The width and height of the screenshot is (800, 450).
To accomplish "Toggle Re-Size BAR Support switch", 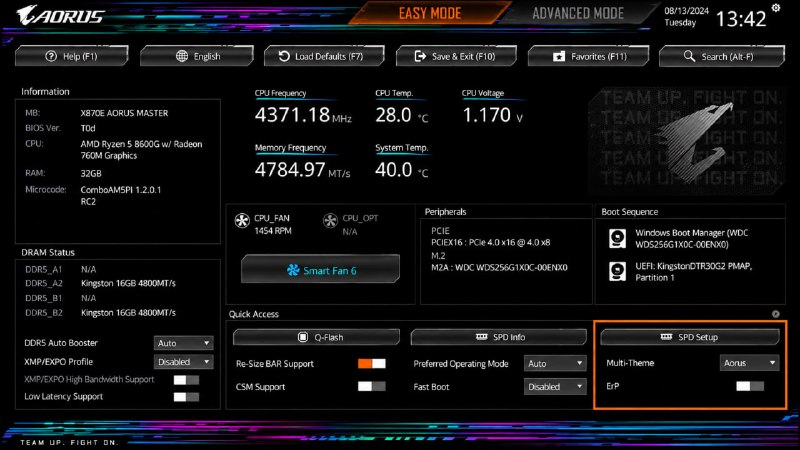I will click(x=371, y=363).
